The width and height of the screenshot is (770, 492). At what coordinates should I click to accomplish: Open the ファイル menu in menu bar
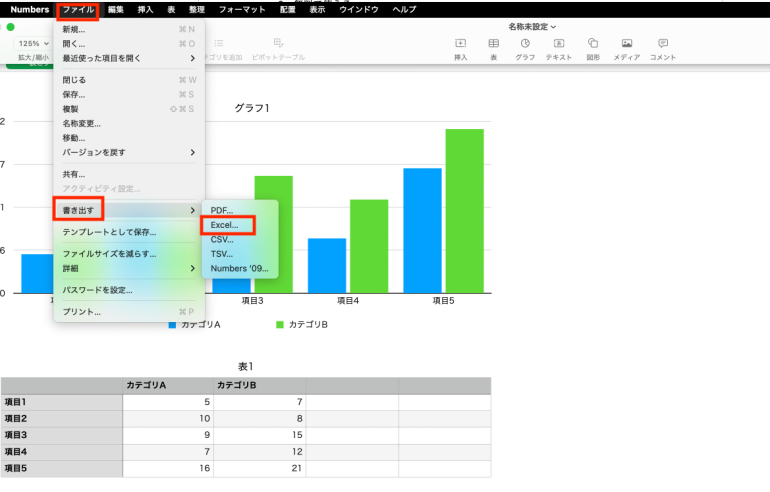click(x=78, y=10)
